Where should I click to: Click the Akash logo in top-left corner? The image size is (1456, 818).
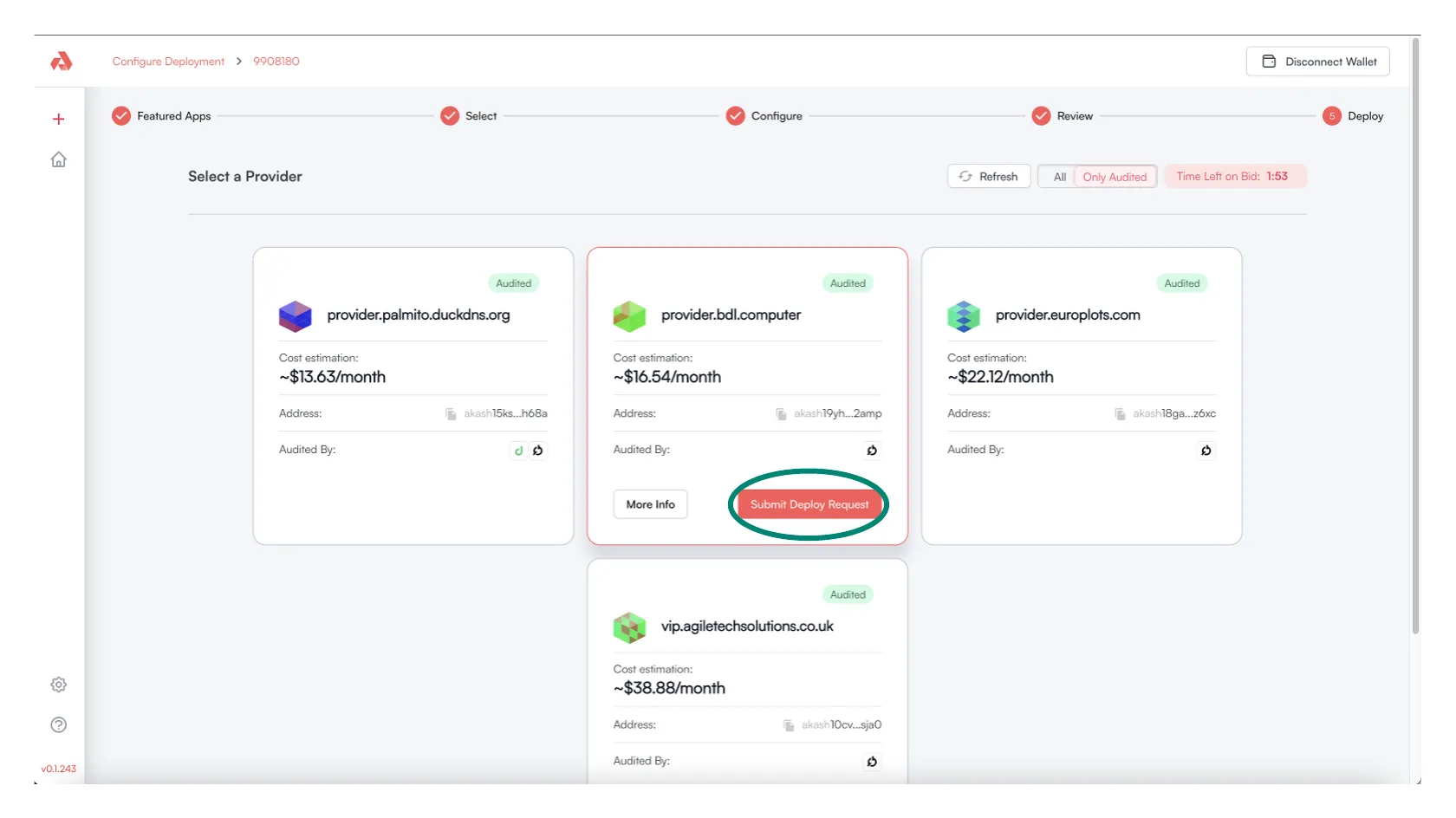tap(61, 62)
